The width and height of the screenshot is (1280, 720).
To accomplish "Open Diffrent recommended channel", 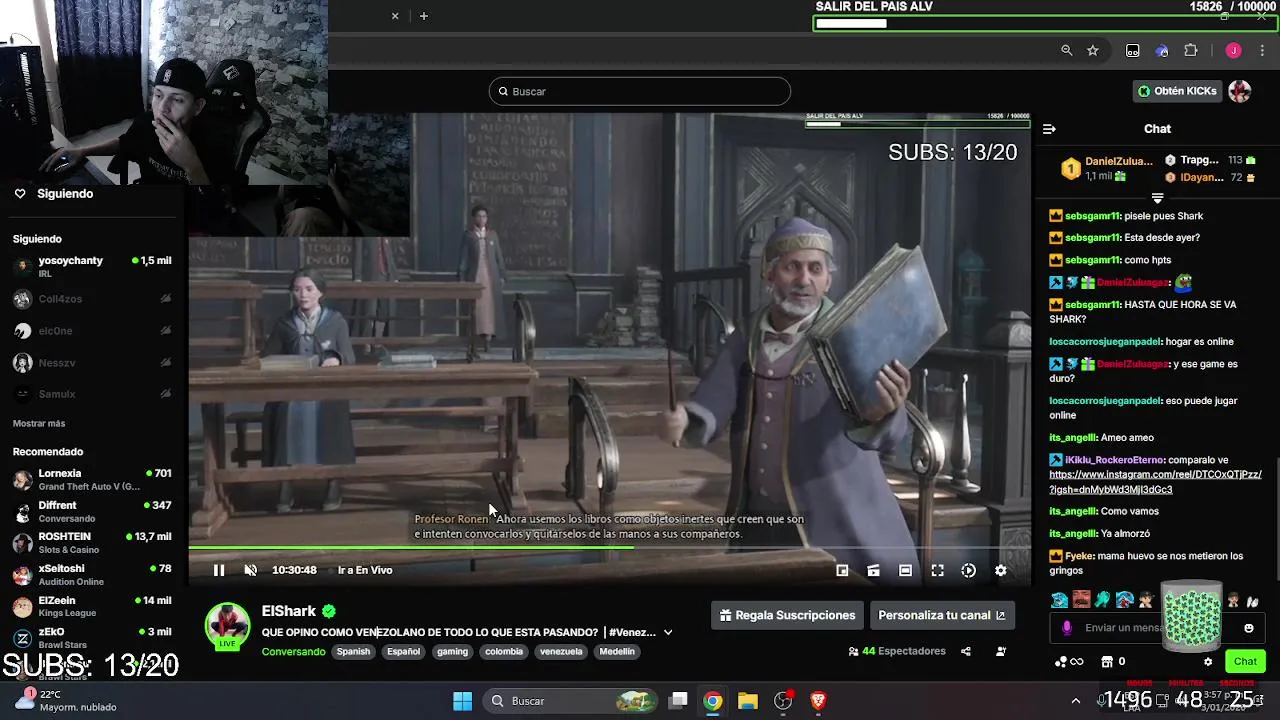I will (92, 511).
